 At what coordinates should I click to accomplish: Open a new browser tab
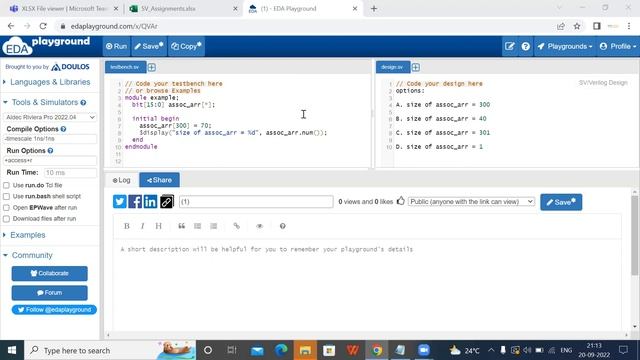(x=374, y=9)
